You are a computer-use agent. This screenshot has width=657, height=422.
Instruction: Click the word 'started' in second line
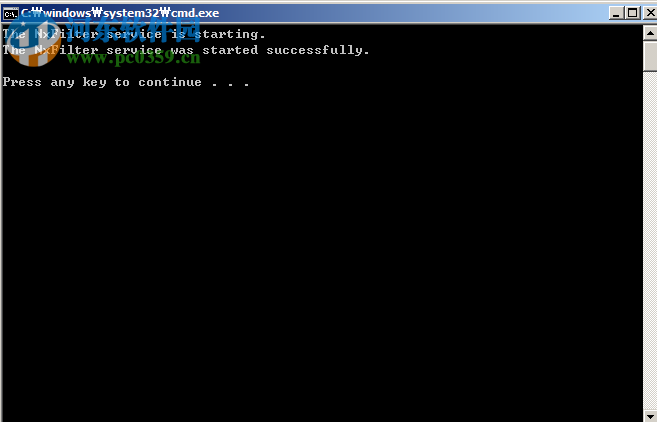[230, 50]
